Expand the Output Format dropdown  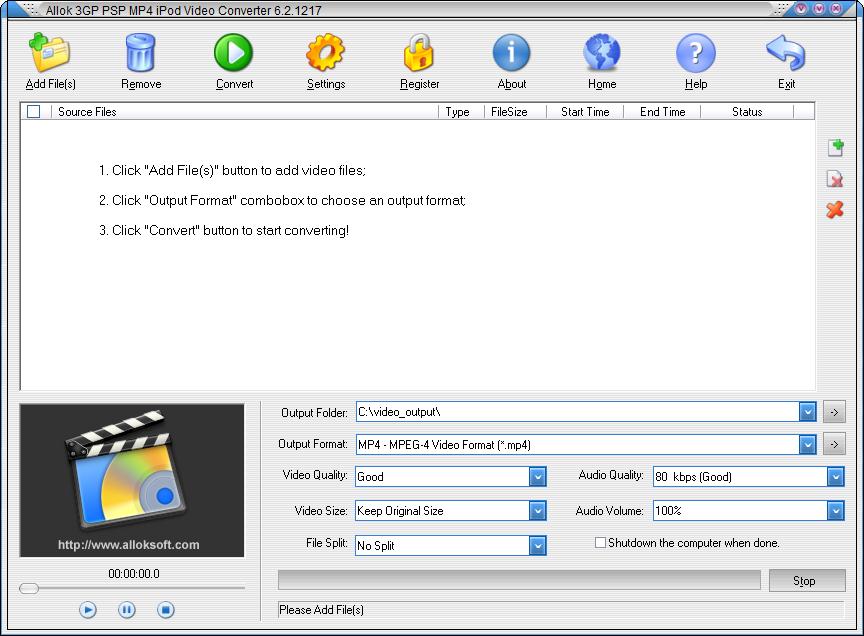pos(807,444)
